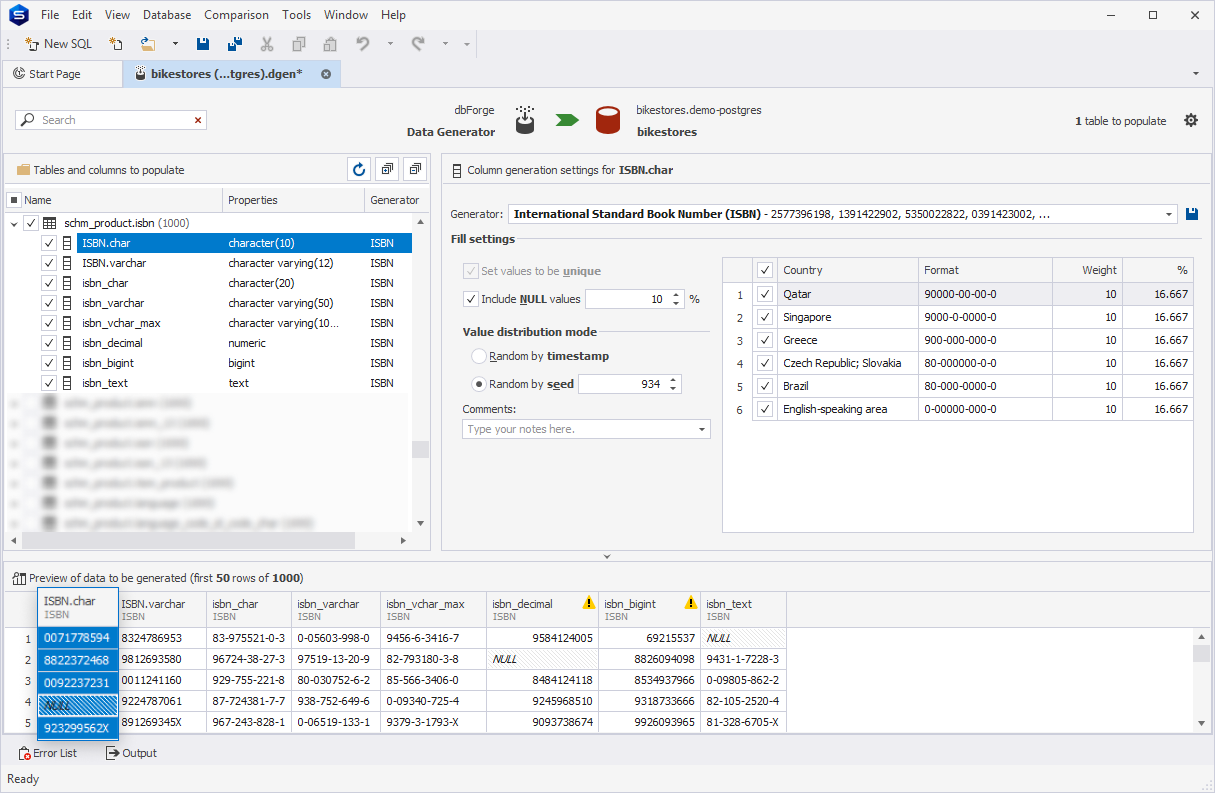The image size is (1215, 793).
Task: Click the Save icon in toolbar
Action: 203,44
